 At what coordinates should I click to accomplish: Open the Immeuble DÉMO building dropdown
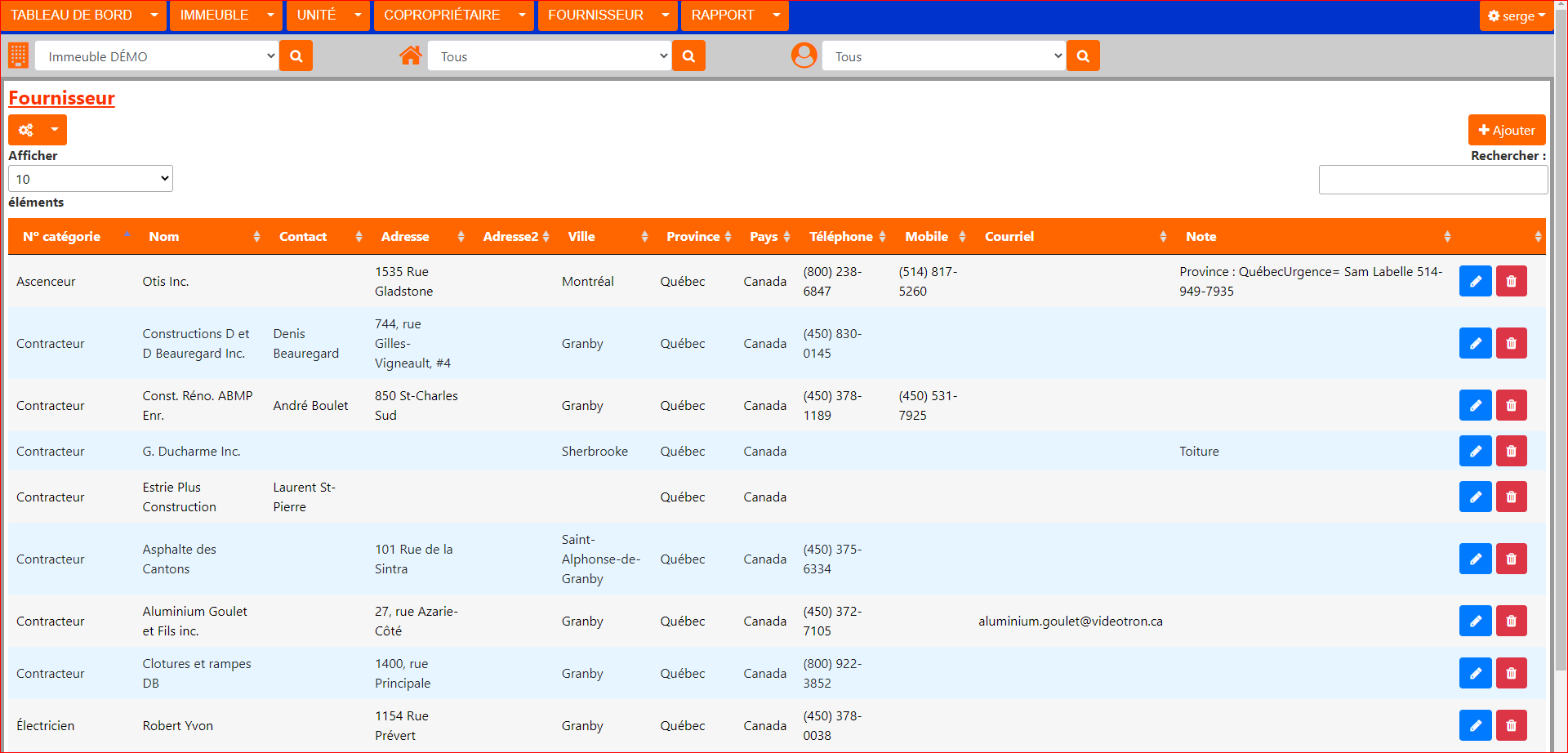(x=157, y=56)
